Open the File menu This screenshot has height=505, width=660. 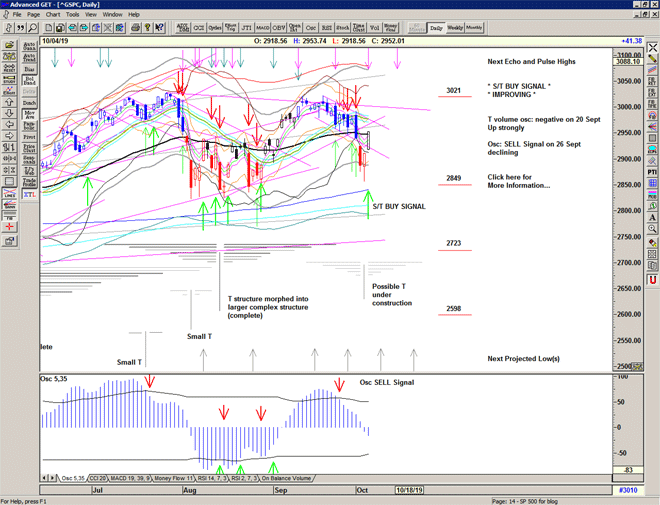[x=16, y=15]
